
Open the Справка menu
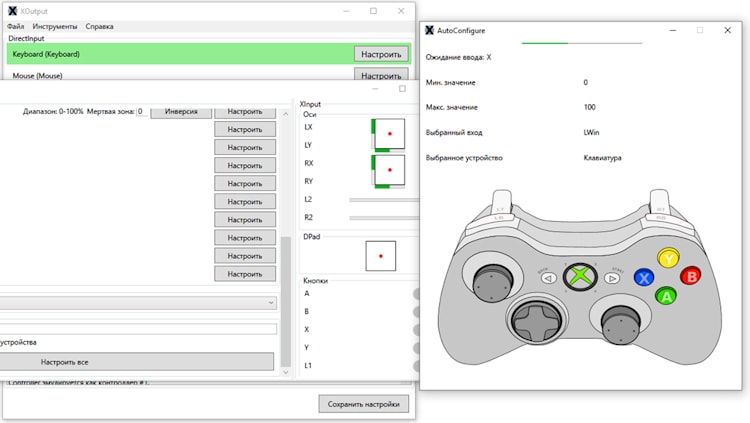(x=99, y=26)
